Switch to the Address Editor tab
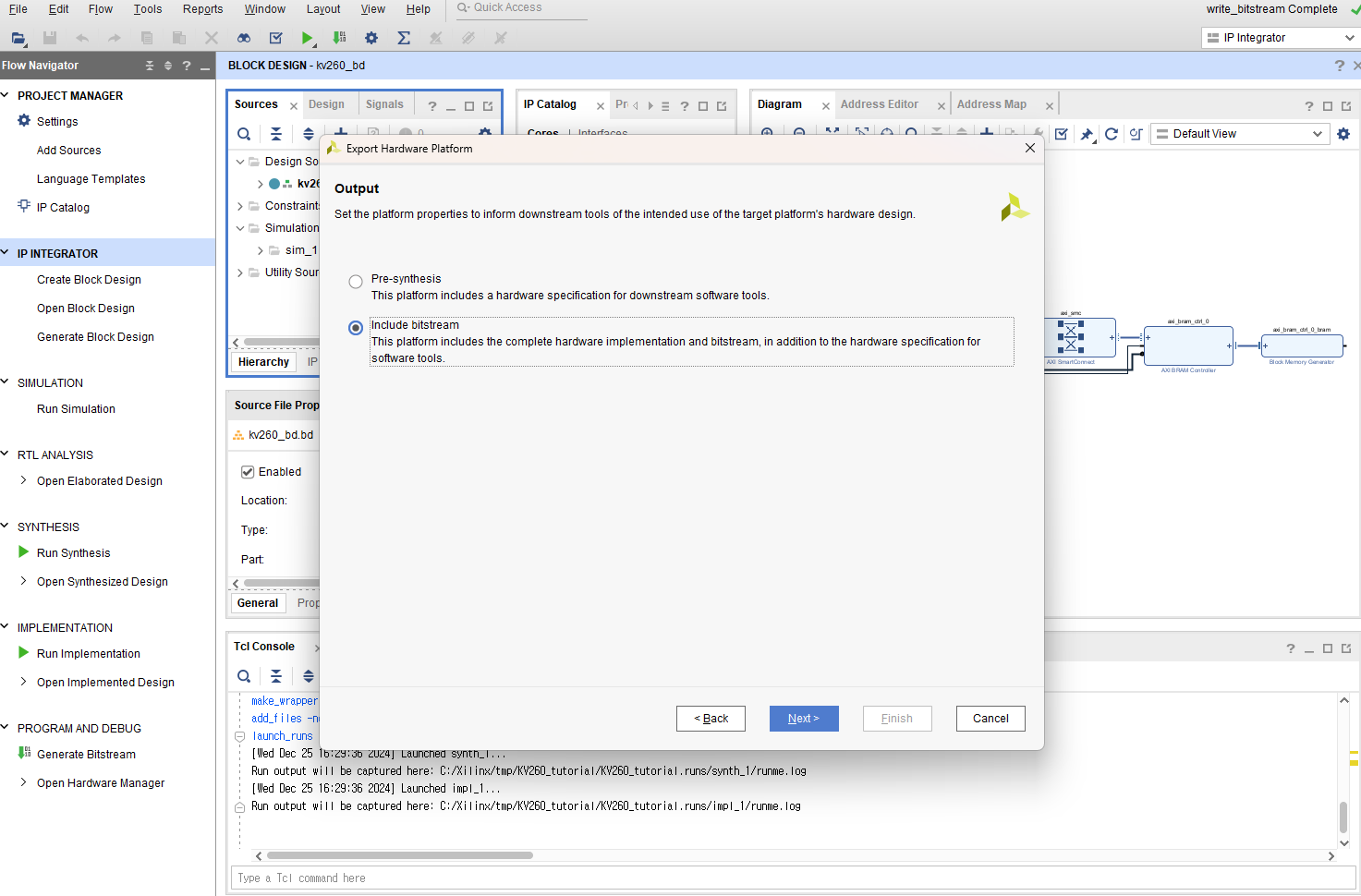The image size is (1361, 896). tap(880, 104)
